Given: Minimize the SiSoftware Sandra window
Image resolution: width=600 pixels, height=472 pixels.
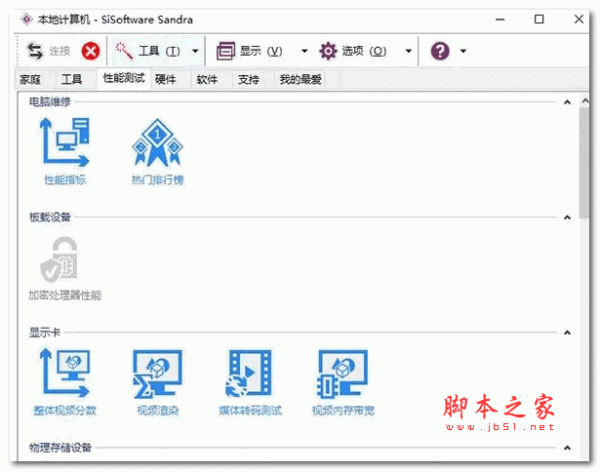Looking at the screenshot, I should point(500,19).
